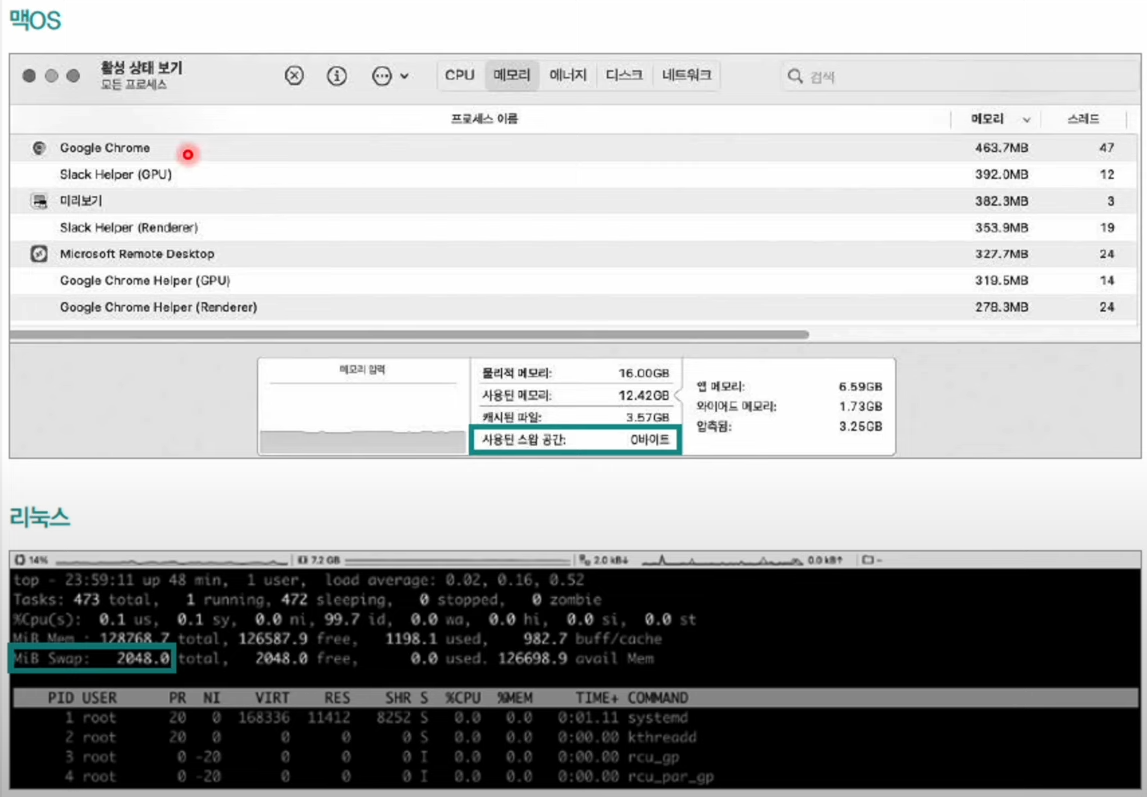The height and width of the screenshot is (797, 1147).
Task: Click the 327.7MB memory value
Action: (1001, 254)
